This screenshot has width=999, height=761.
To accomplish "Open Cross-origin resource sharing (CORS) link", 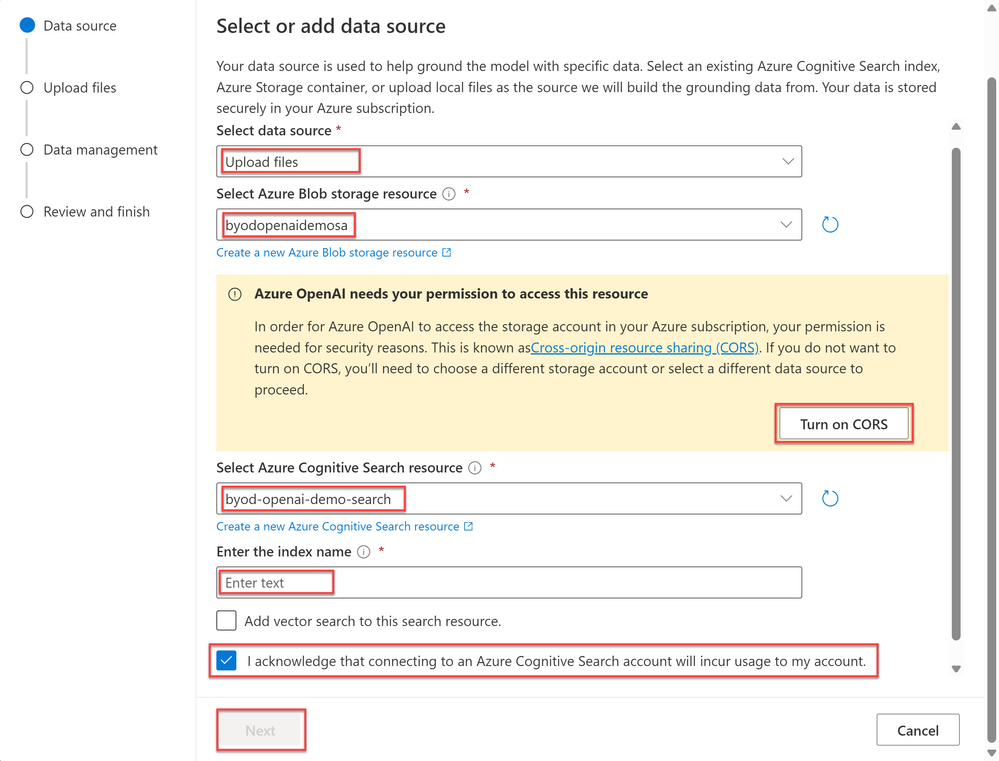I will [x=645, y=348].
